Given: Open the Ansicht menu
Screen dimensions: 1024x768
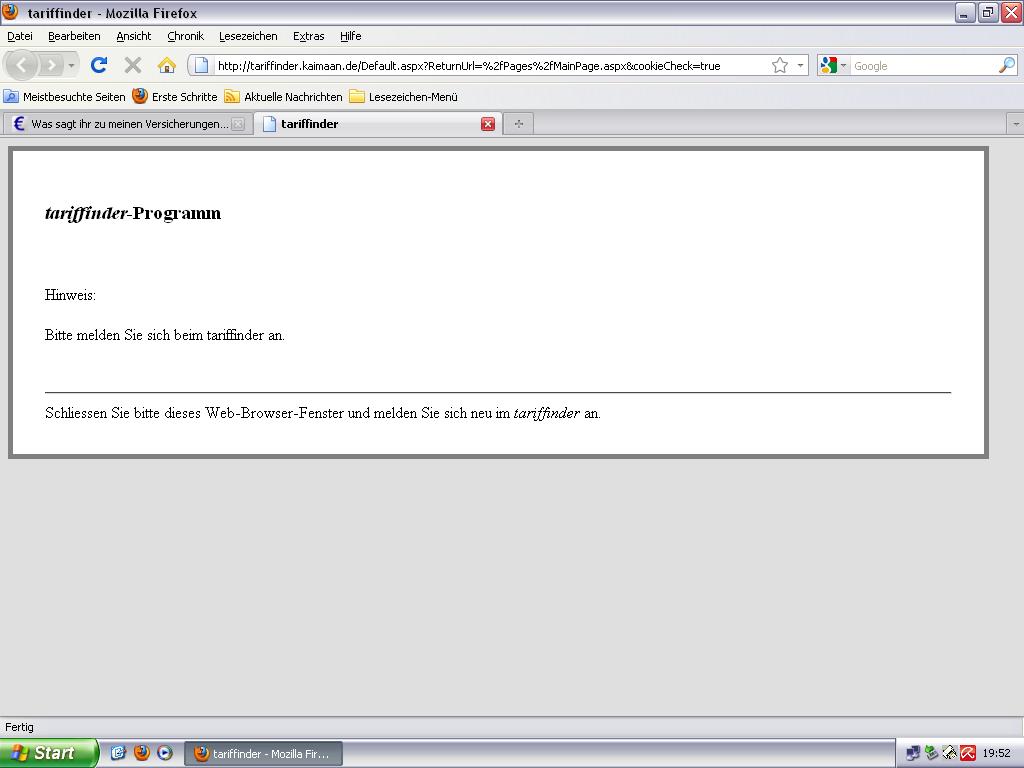Looking at the screenshot, I should 133,36.
